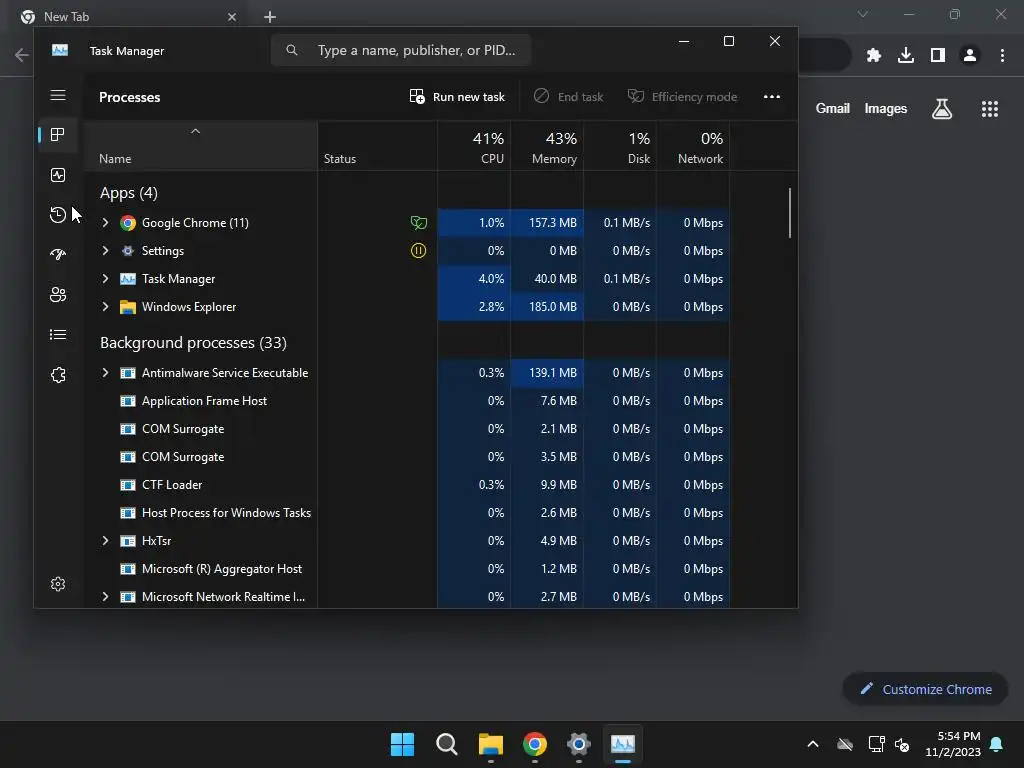The width and height of the screenshot is (1024, 768).
Task: Expand the Windows Explorer process group
Action: [x=105, y=307]
